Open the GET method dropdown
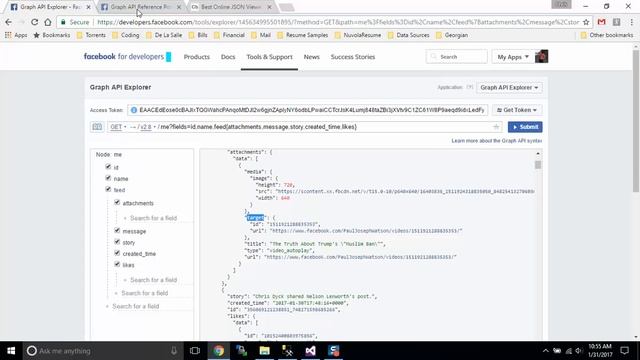The image size is (640, 360). point(118,127)
